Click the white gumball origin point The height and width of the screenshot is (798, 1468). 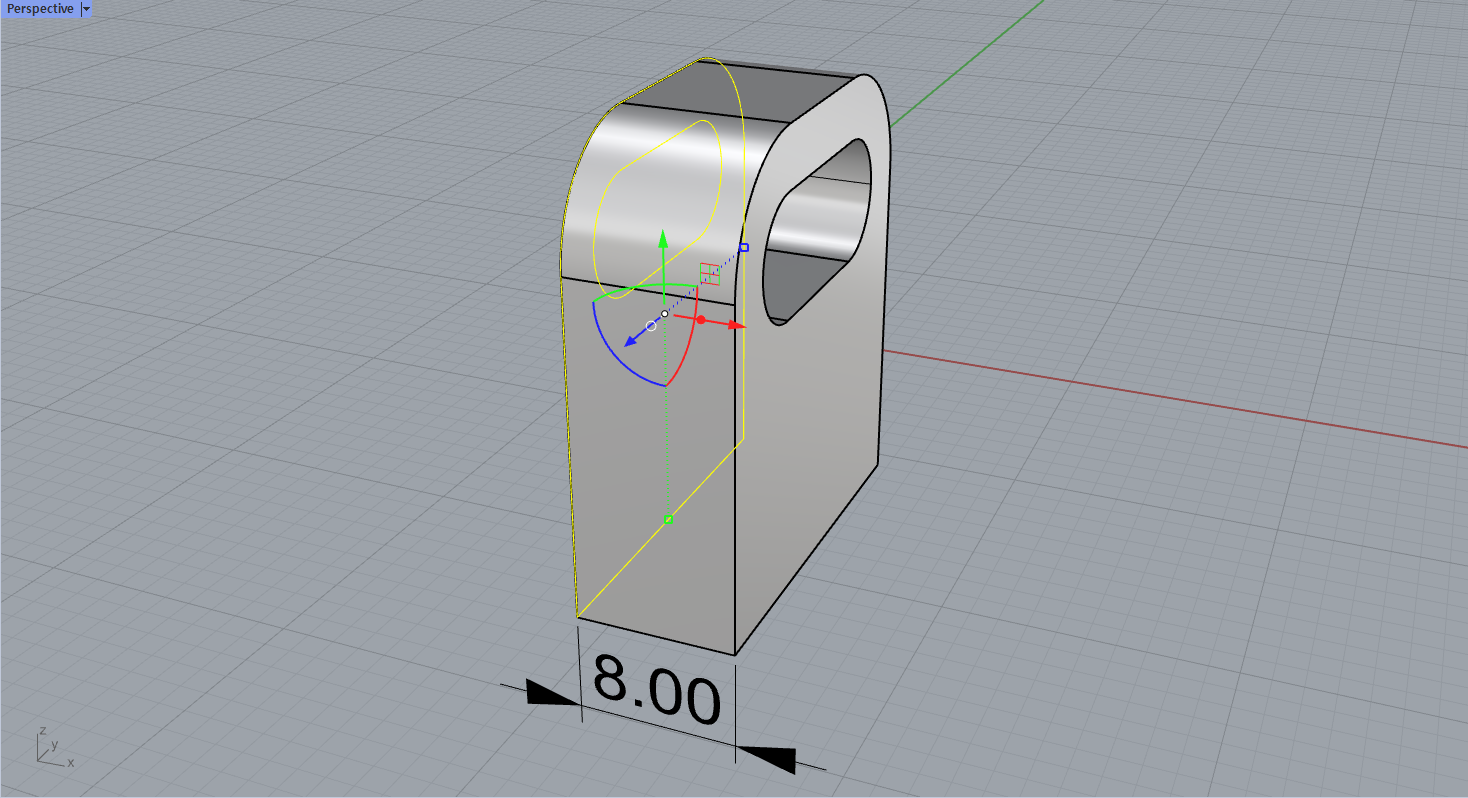(x=665, y=314)
